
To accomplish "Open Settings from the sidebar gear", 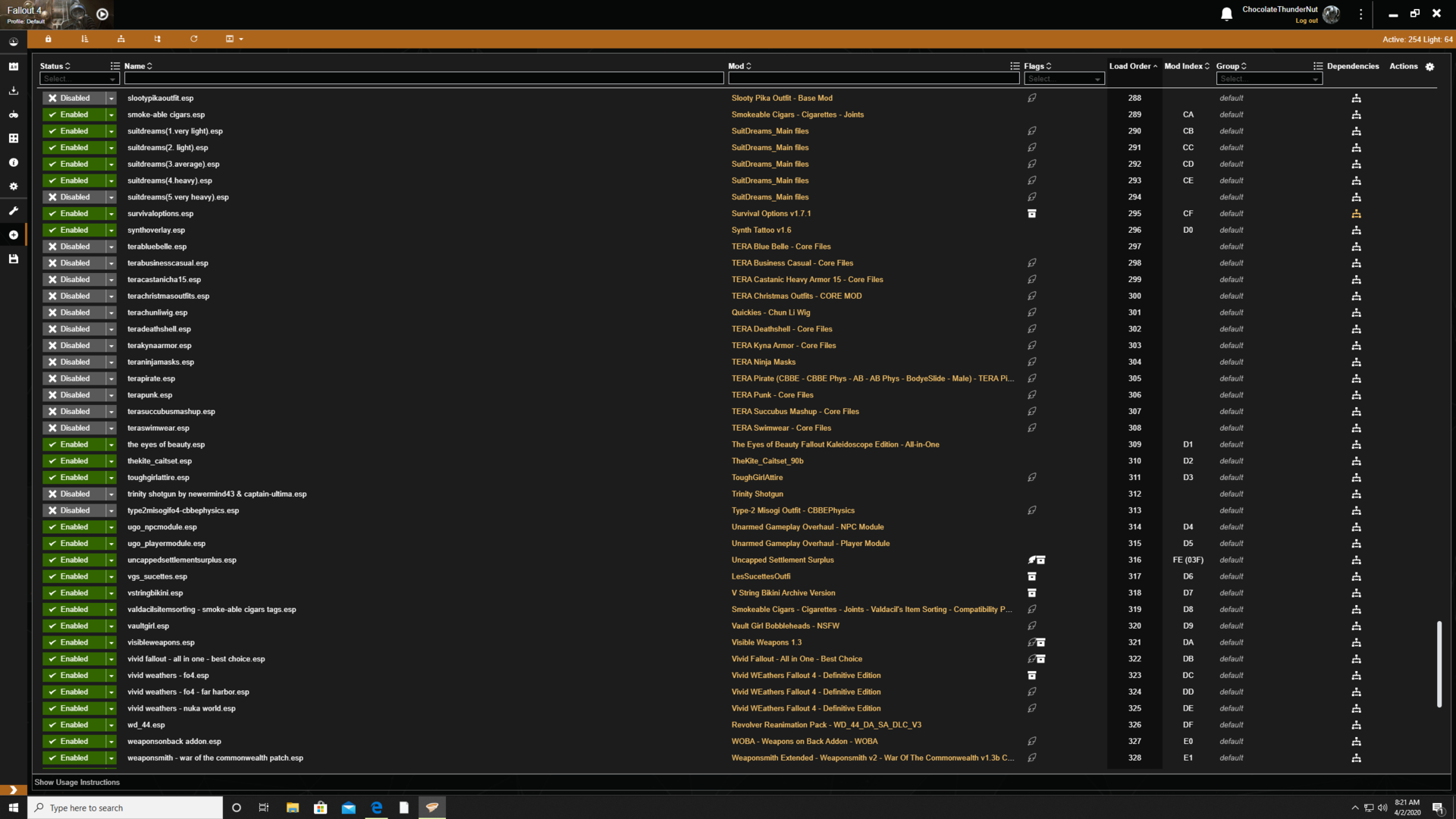I will [14, 187].
